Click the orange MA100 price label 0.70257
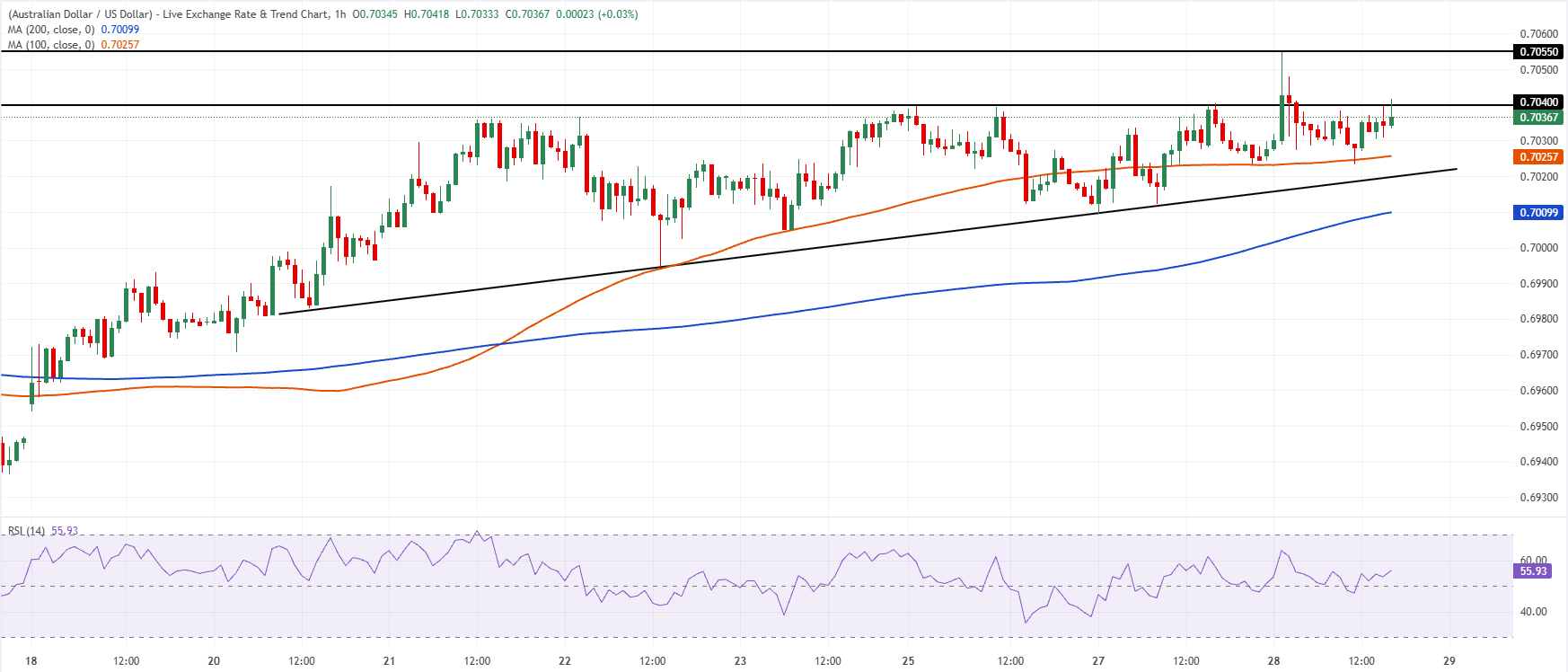 click(1538, 157)
